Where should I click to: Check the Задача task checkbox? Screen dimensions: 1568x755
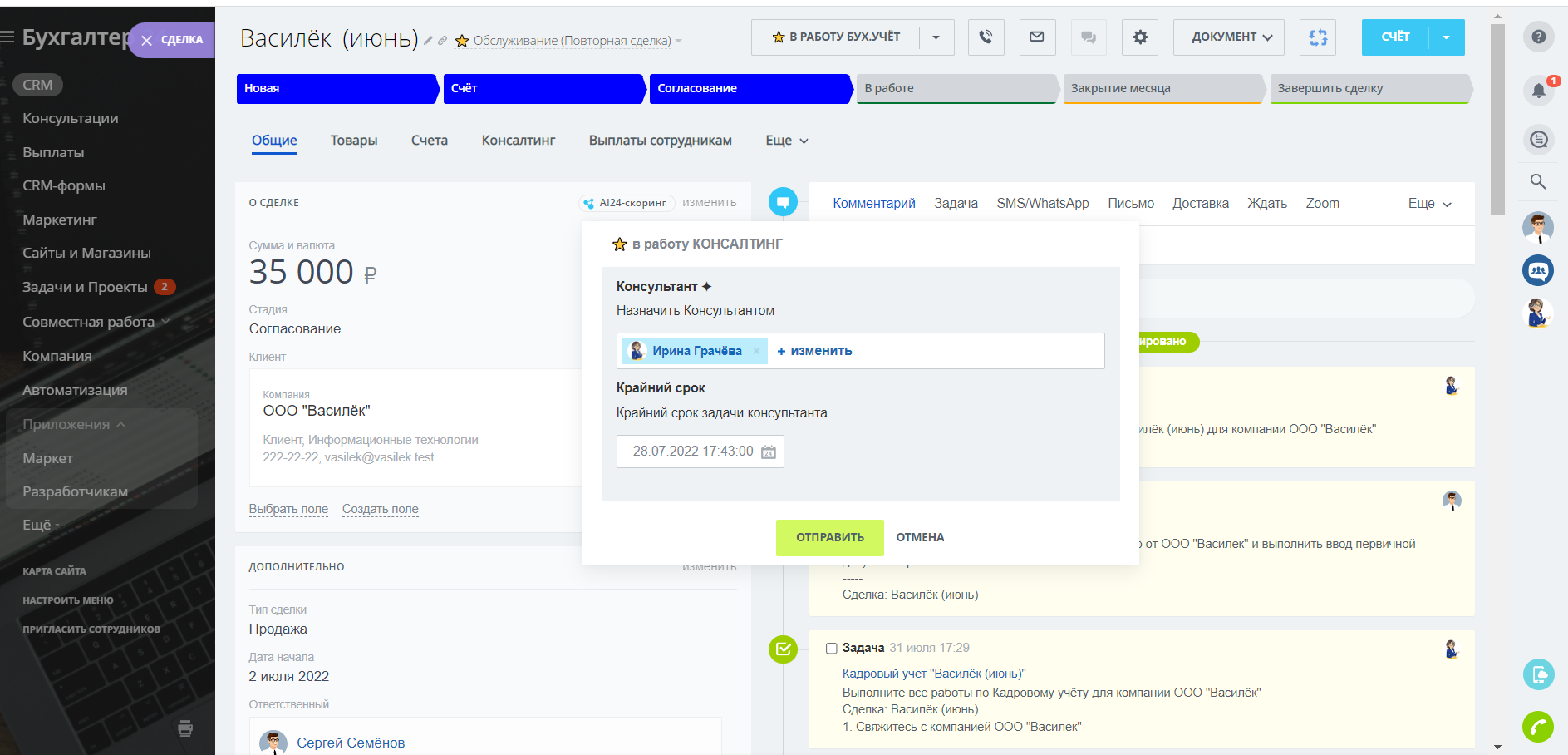coord(831,649)
